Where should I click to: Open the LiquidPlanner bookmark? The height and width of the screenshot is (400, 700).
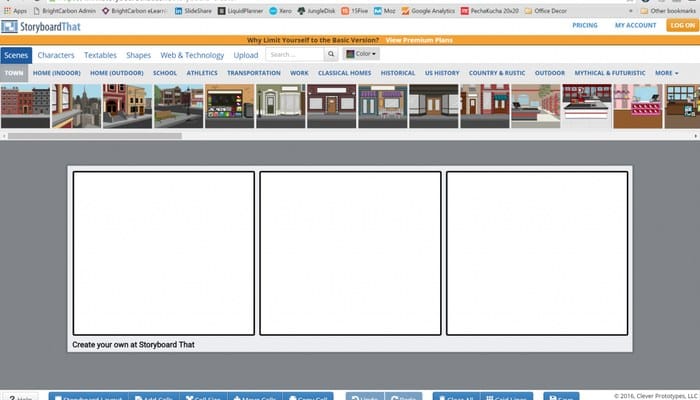coord(240,11)
